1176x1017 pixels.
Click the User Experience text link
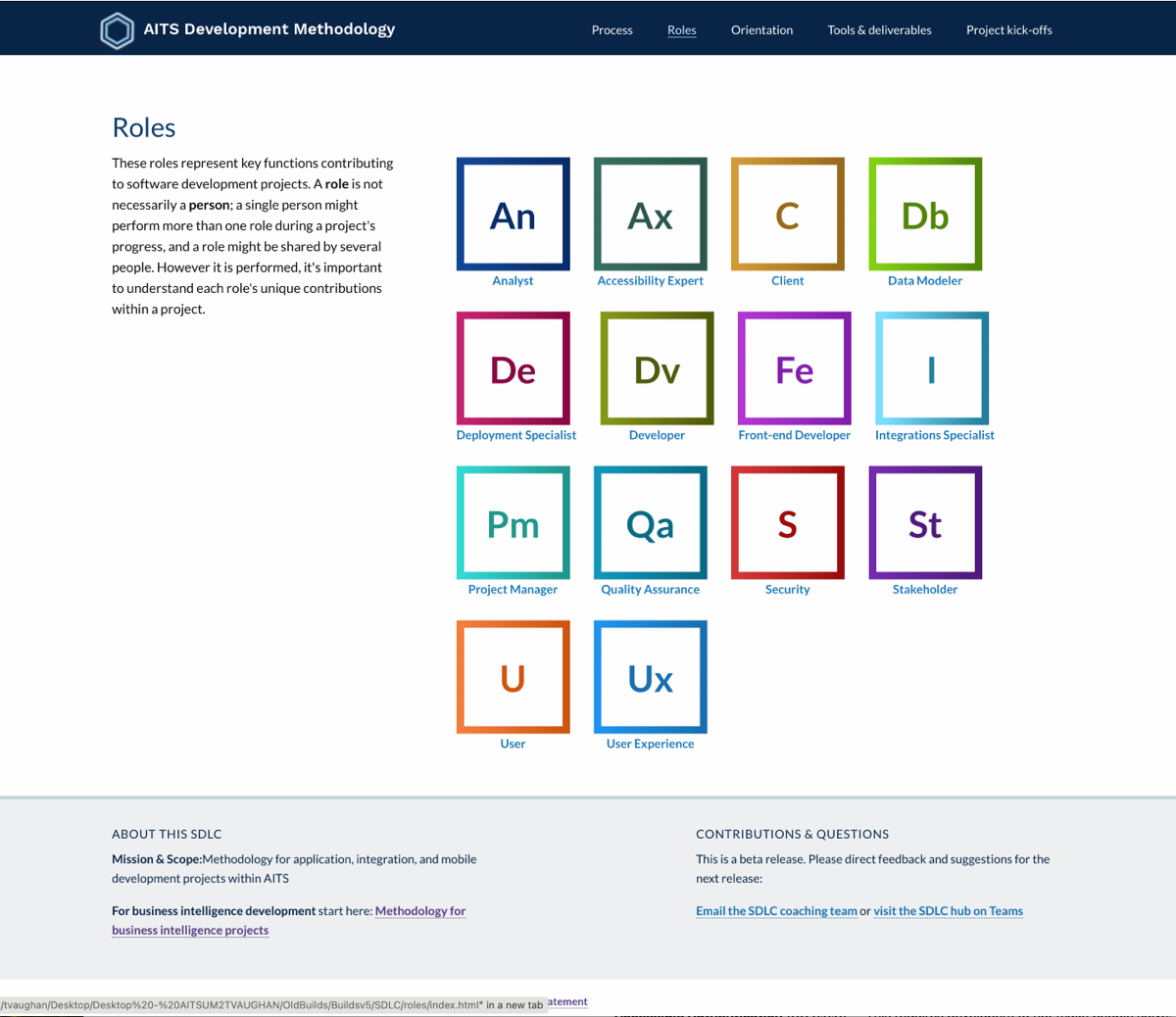coord(651,744)
